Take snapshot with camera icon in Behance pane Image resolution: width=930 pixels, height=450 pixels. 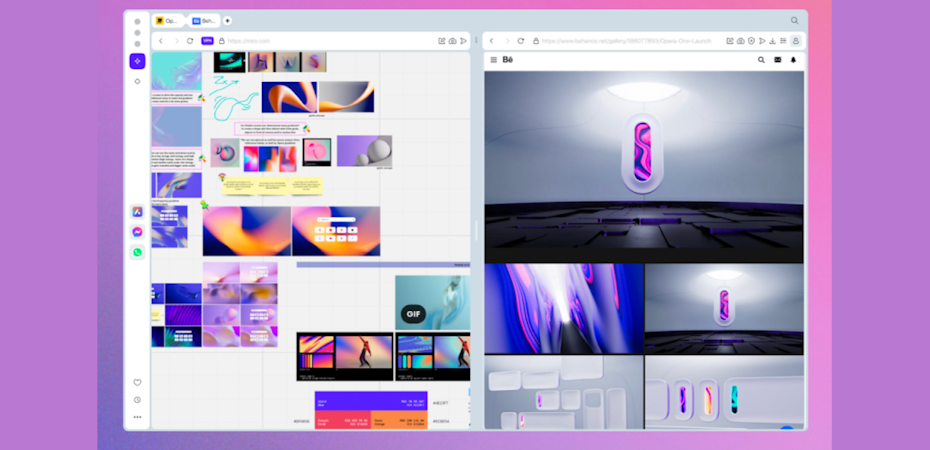pos(741,41)
